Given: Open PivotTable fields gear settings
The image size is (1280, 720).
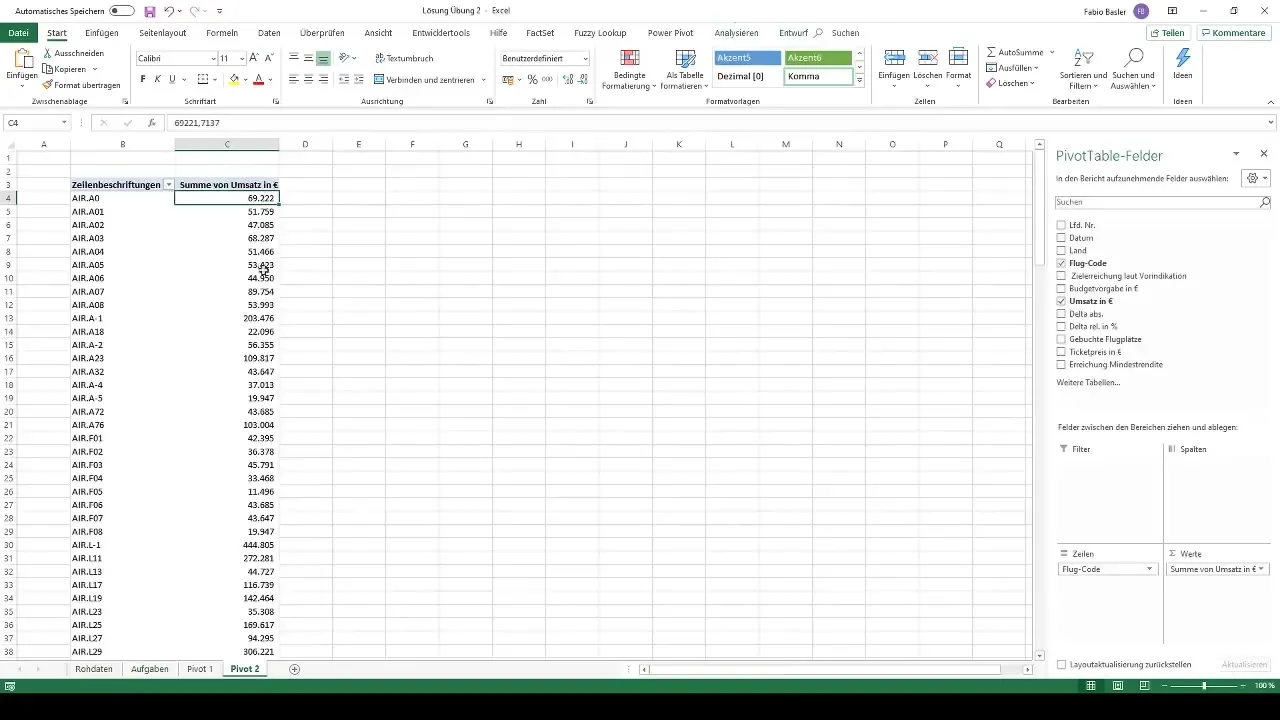Looking at the screenshot, I should click(x=1254, y=178).
